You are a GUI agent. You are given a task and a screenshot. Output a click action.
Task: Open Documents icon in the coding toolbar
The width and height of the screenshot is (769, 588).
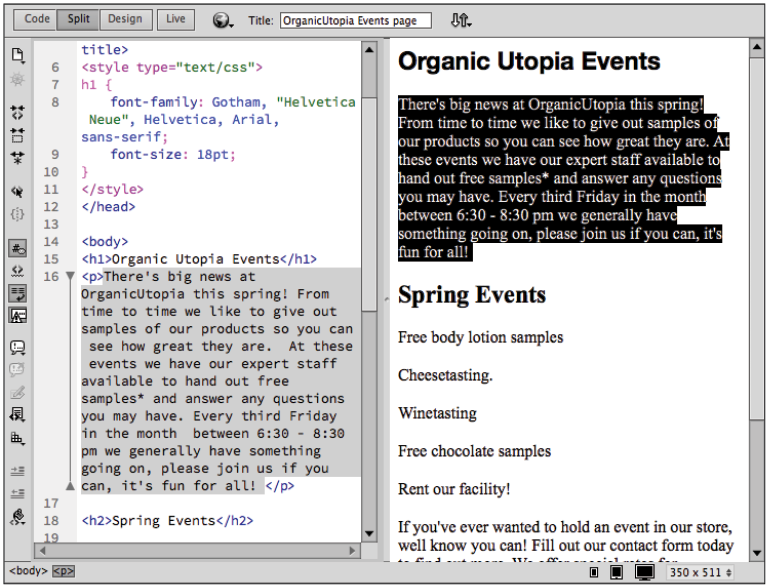[17, 55]
